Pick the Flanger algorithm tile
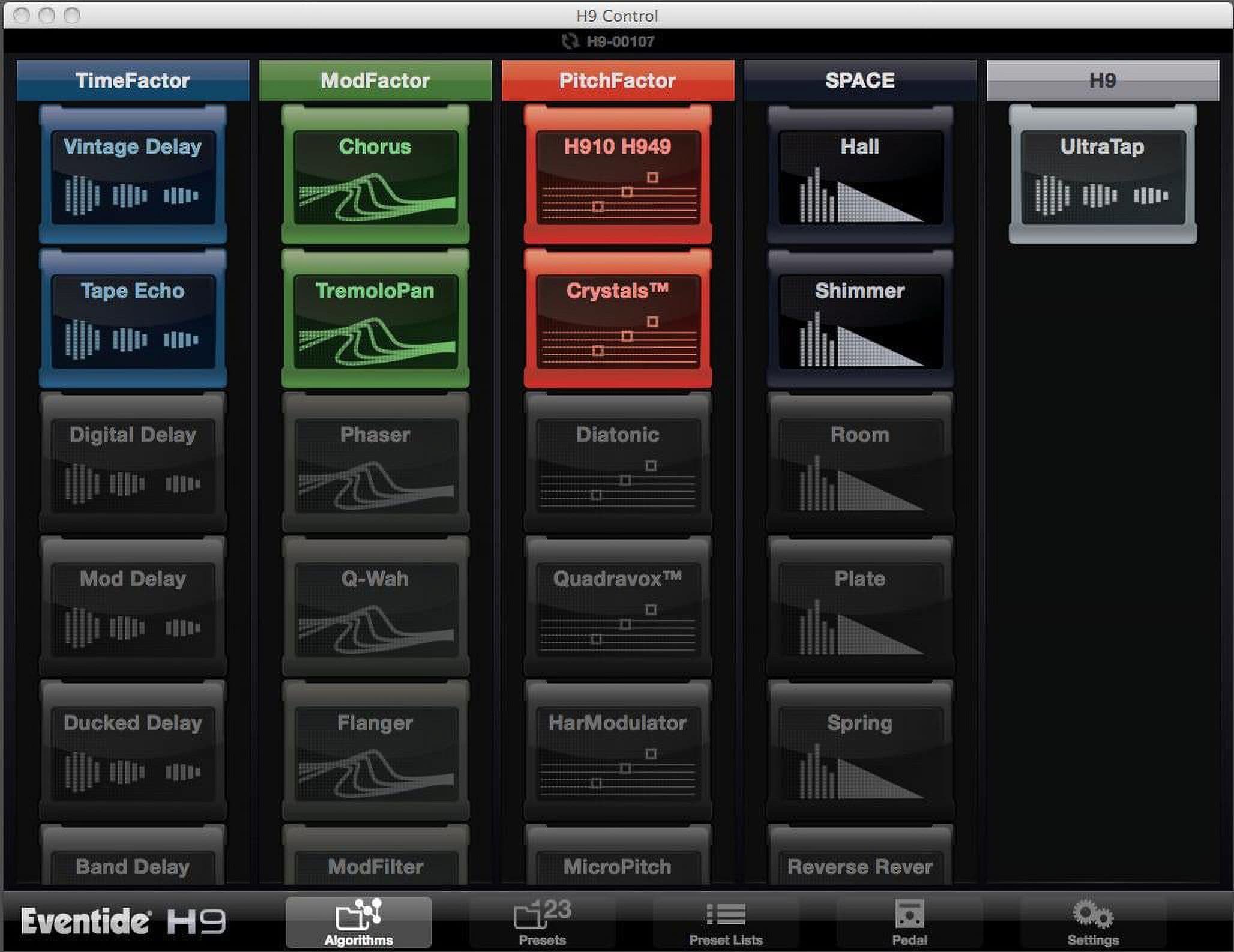The width and height of the screenshot is (1234, 952). coord(375,750)
